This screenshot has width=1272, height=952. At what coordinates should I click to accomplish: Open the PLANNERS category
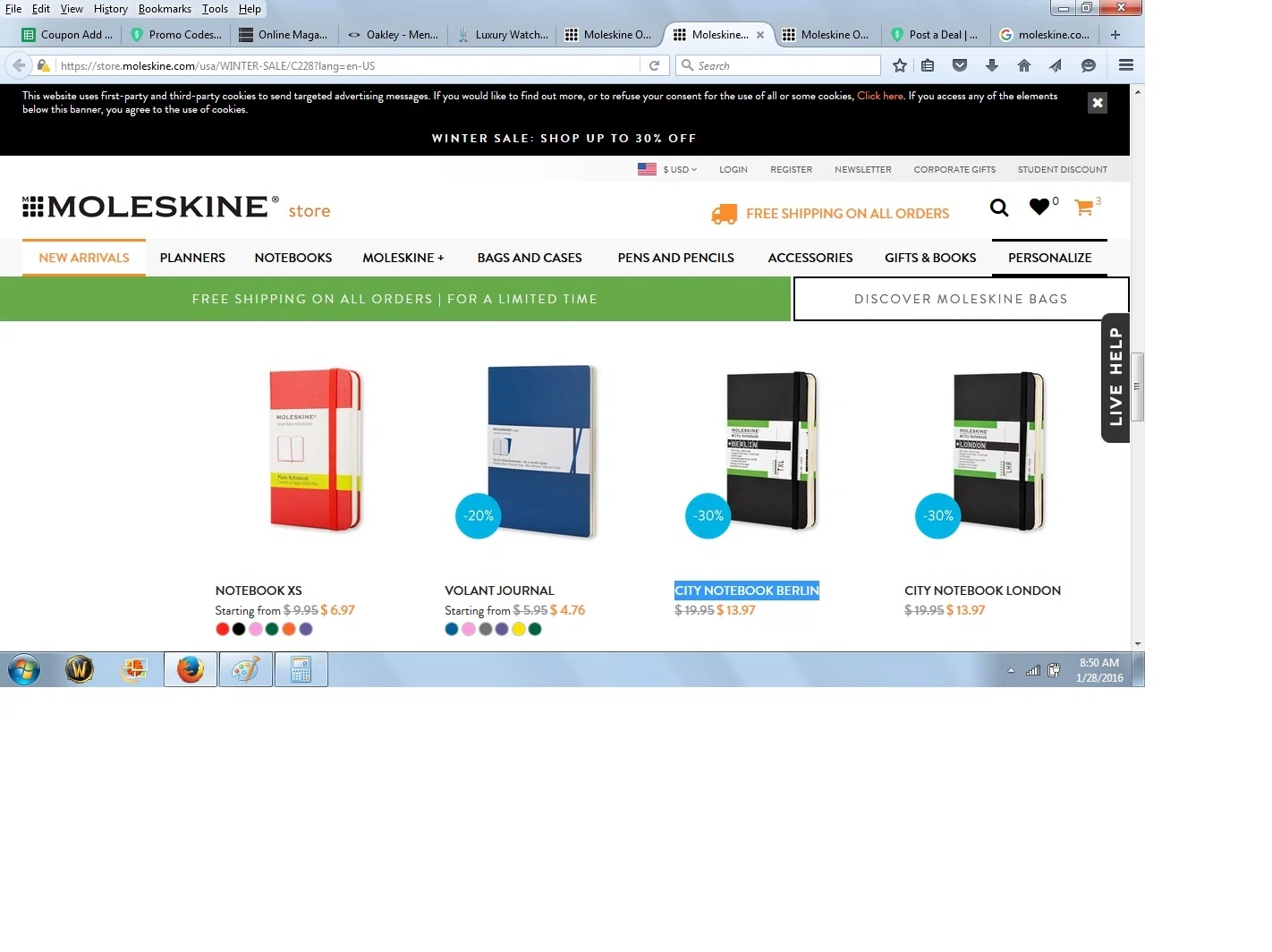pyautogui.click(x=192, y=258)
